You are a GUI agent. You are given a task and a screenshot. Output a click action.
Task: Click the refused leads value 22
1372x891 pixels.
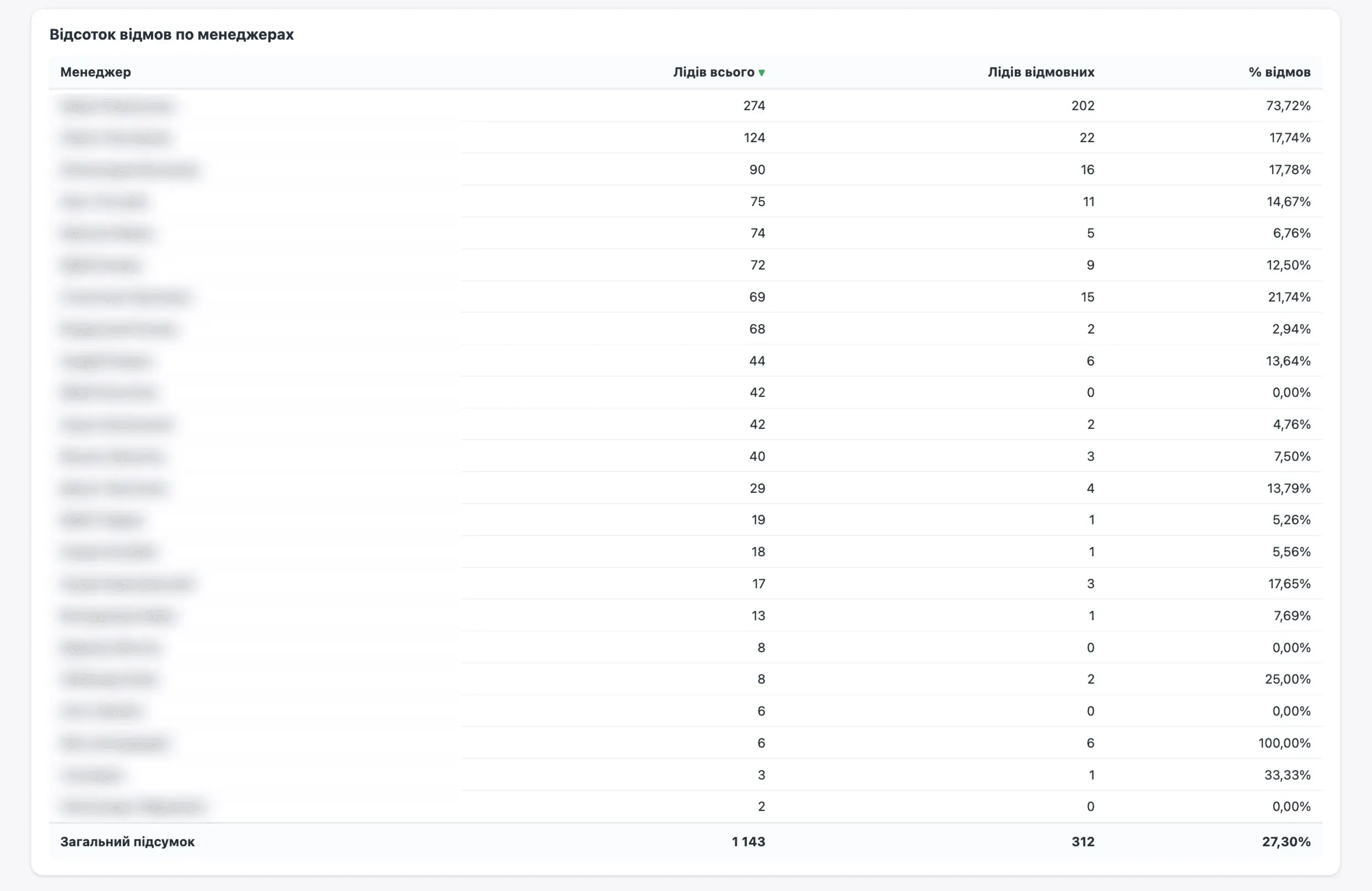point(1087,138)
